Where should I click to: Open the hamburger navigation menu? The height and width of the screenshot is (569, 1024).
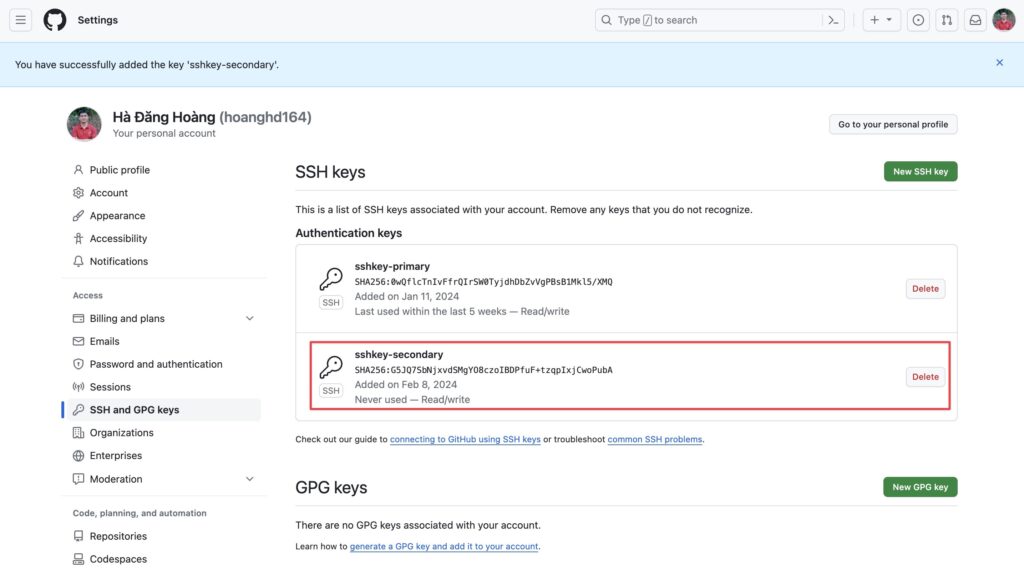[x=20, y=20]
